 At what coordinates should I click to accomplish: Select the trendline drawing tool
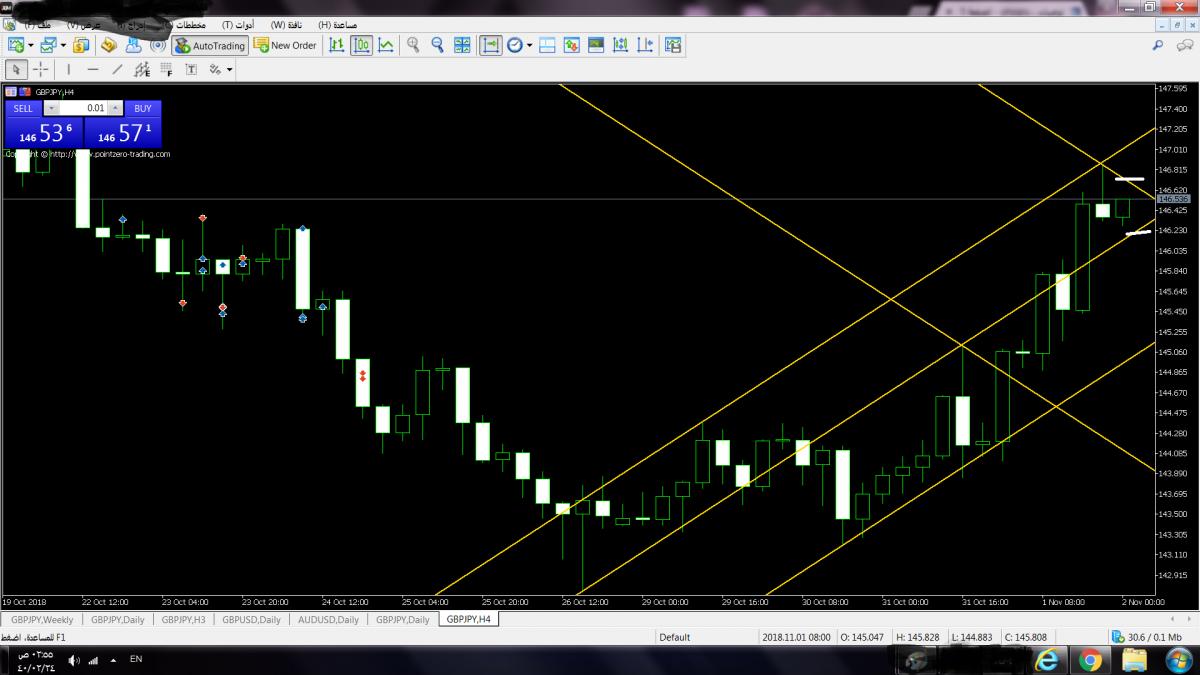pyautogui.click(x=117, y=70)
